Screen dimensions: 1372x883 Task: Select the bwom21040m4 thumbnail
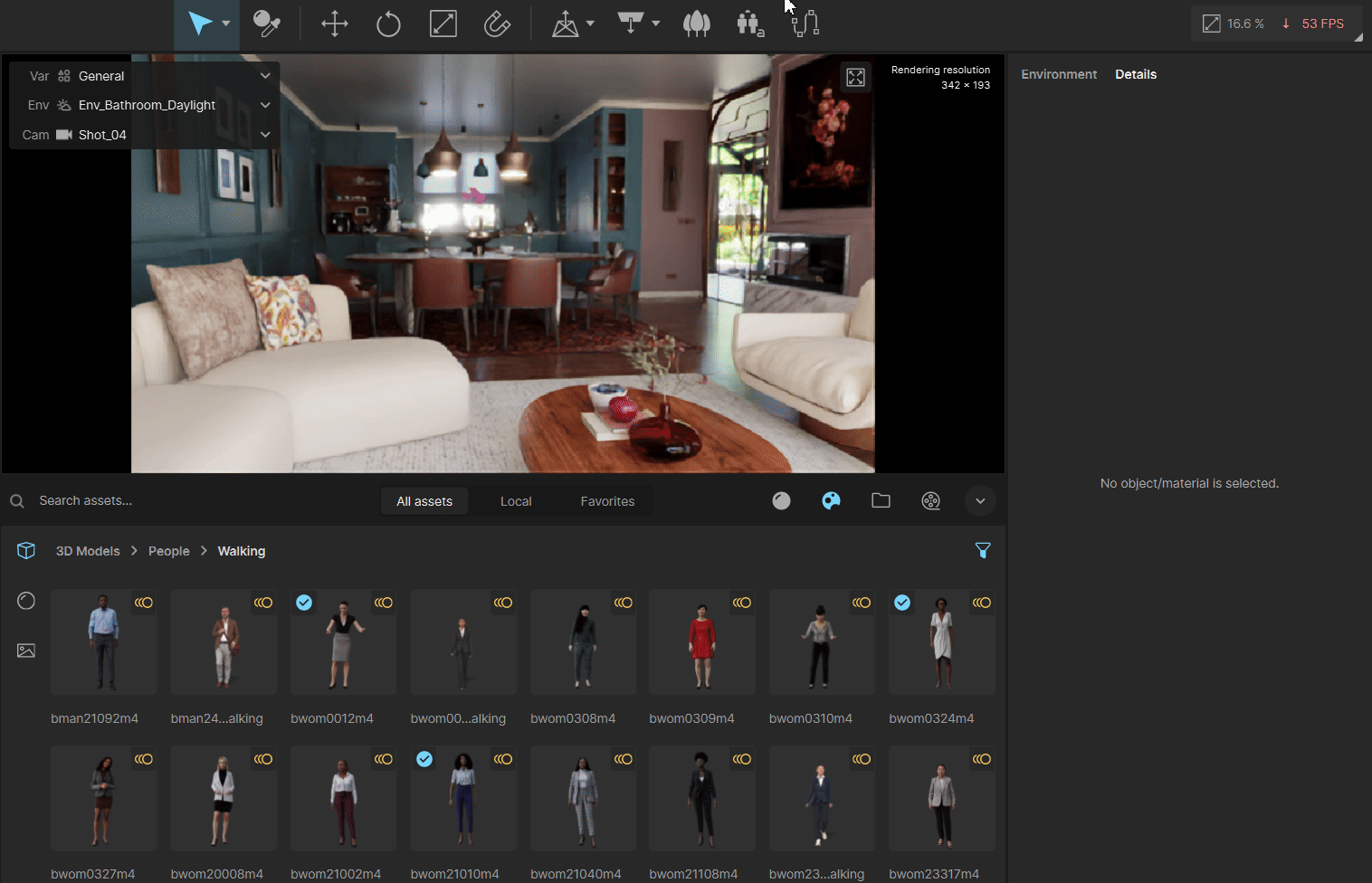[583, 799]
